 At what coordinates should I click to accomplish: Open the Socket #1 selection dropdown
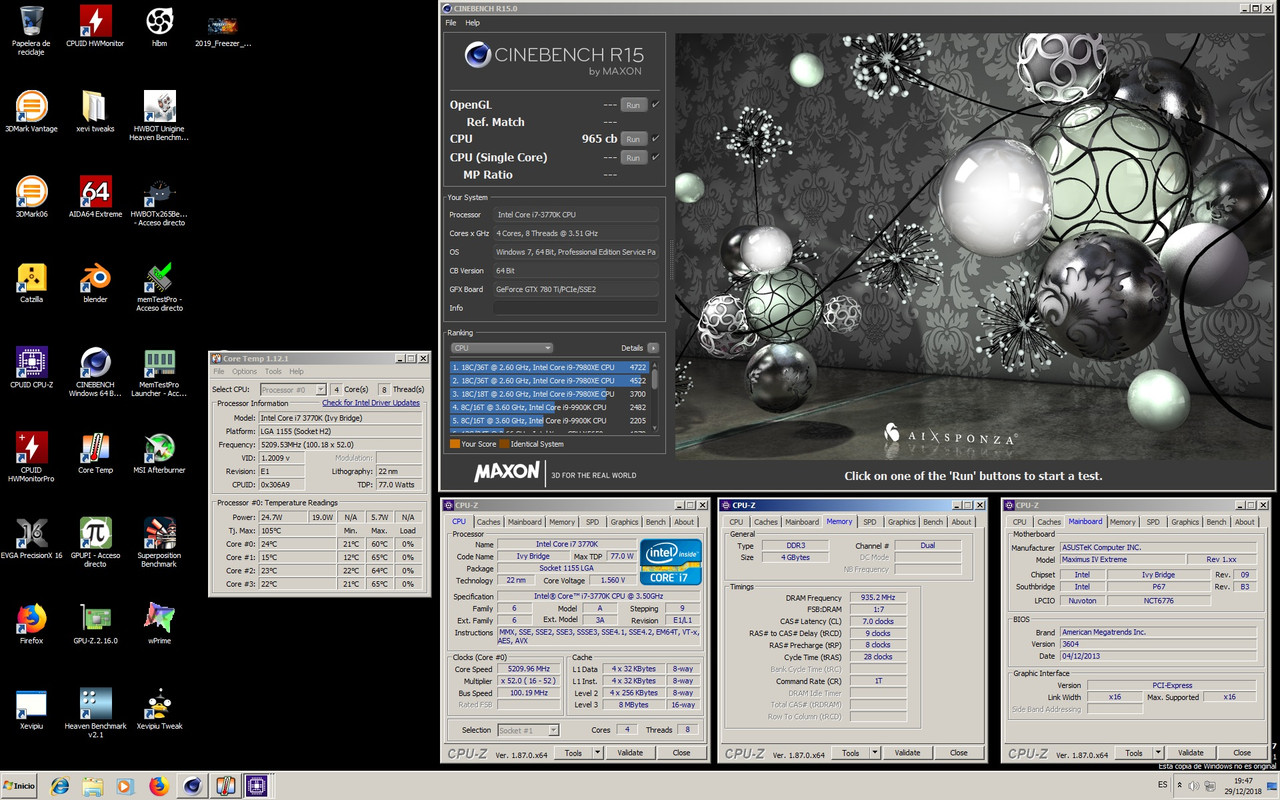tap(528, 730)
